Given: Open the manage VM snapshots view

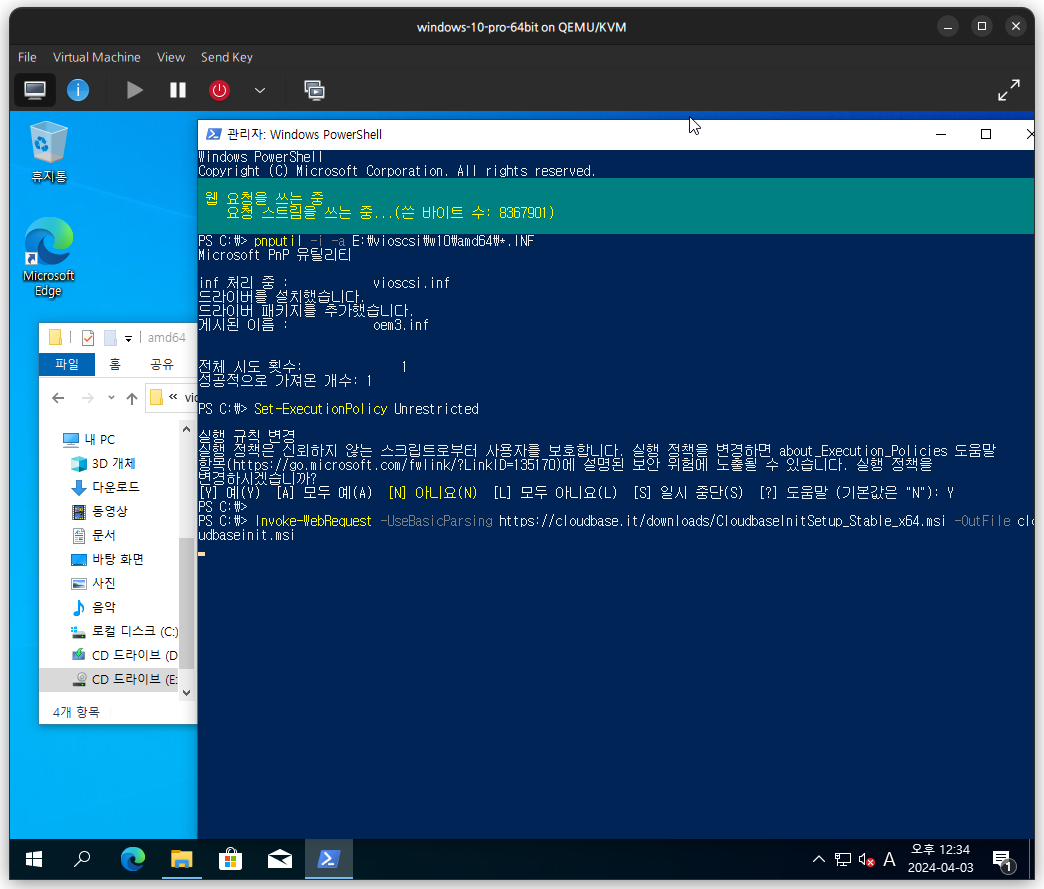Looking at the screenshot, I should pyautogui.click(x=314, y=90).
